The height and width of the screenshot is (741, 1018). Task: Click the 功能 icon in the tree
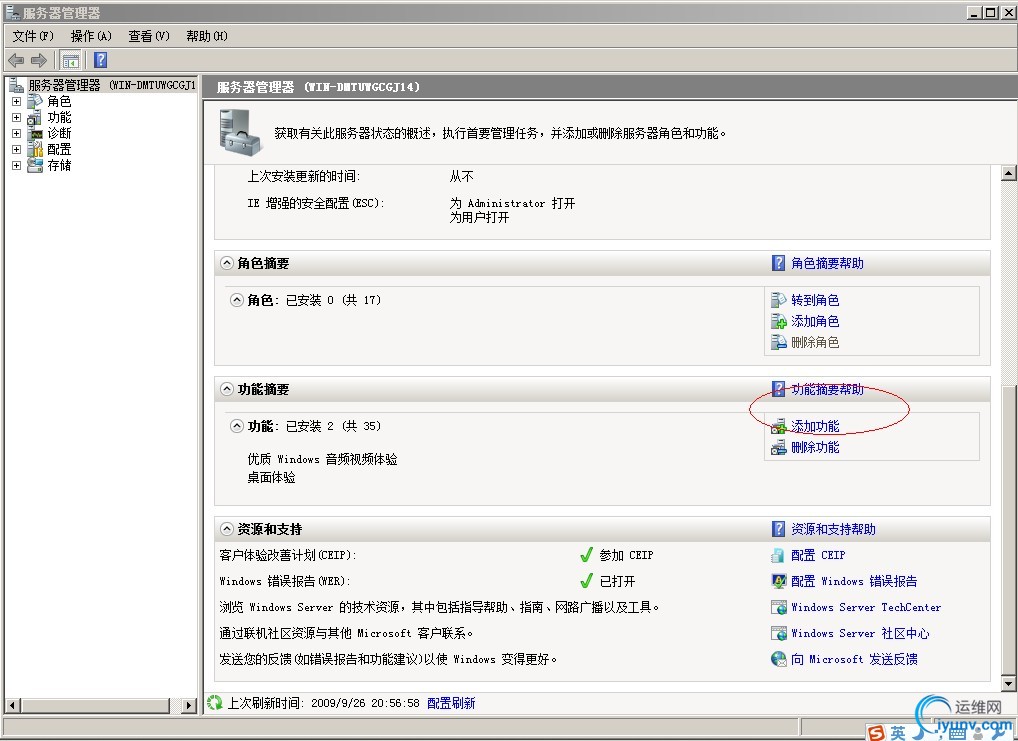[35, 118]
